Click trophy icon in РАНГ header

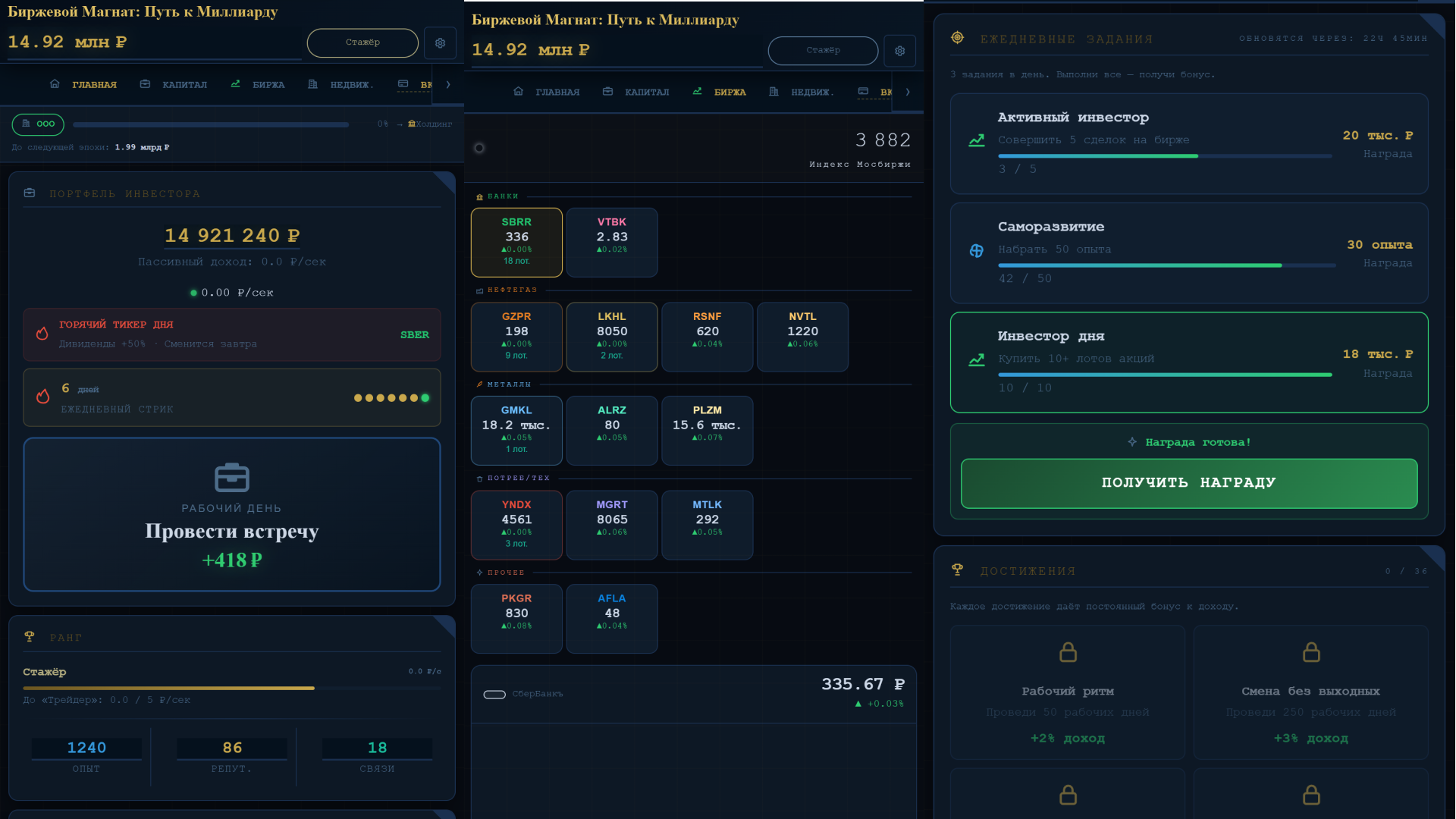pos(30,637)
